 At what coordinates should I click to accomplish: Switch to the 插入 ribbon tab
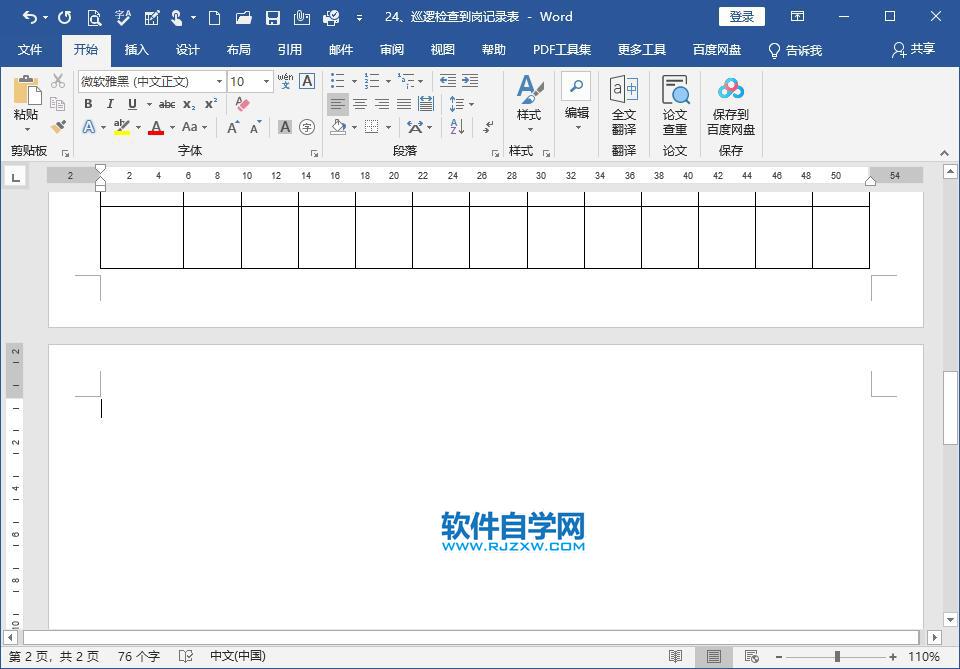coord(137,48)
